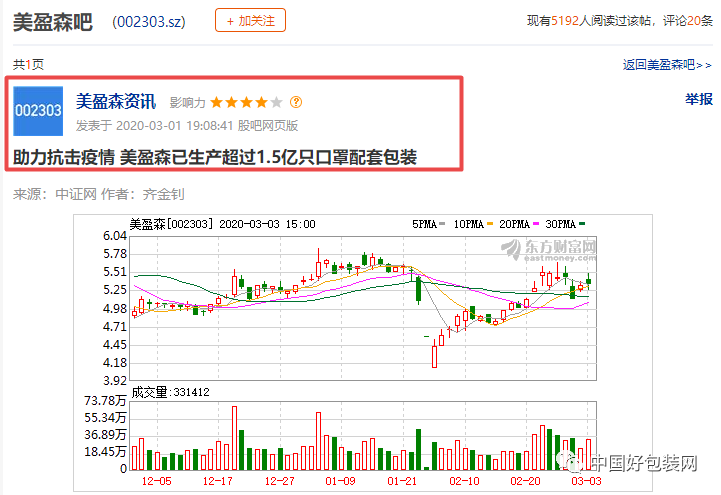
Task: Click the author name 齐金钊
Action: click(163, 194)
